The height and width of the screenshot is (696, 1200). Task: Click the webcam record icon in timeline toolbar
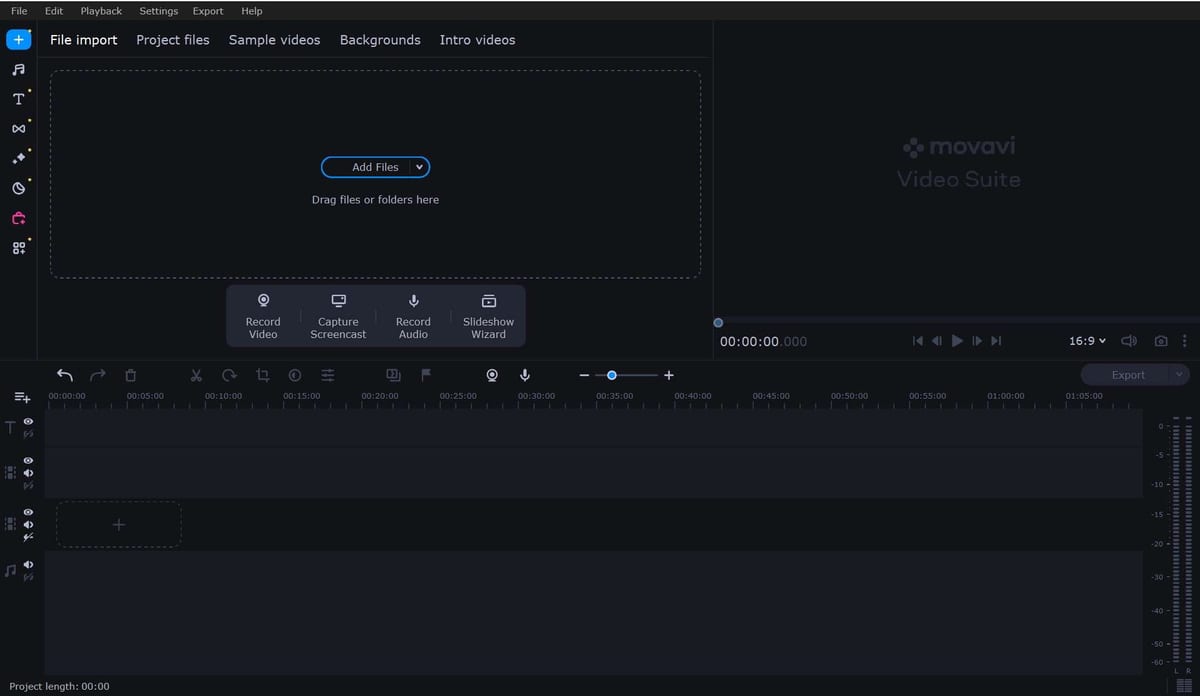(492, 375)
